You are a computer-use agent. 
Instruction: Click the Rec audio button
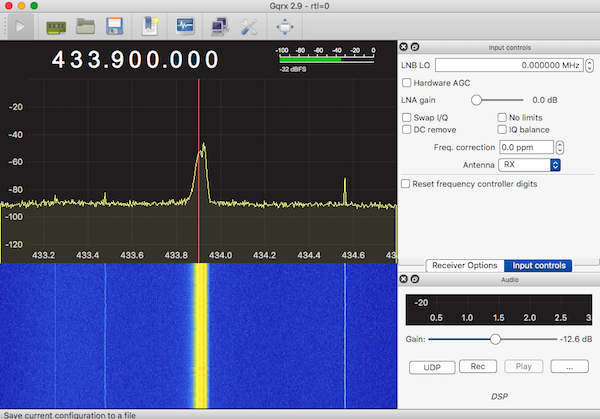click(478, 366)
